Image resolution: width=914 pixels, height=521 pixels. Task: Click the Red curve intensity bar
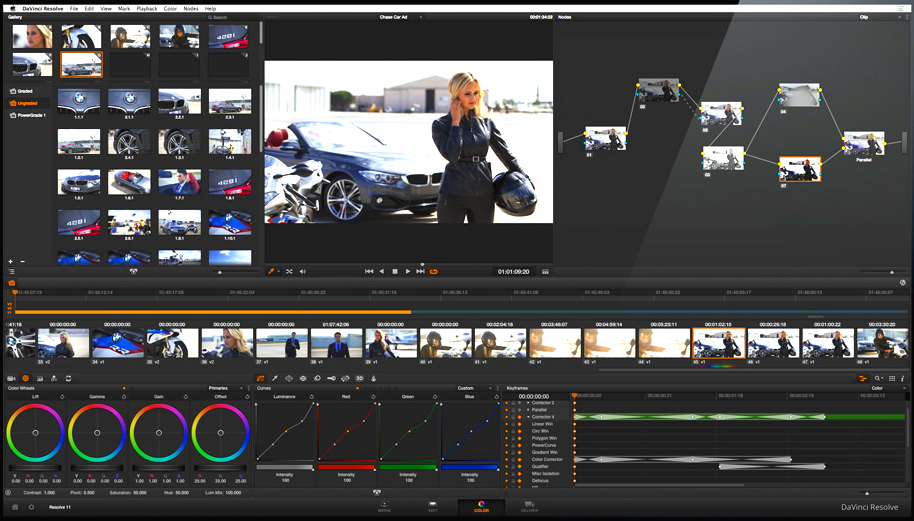click(x=346, y=467)
